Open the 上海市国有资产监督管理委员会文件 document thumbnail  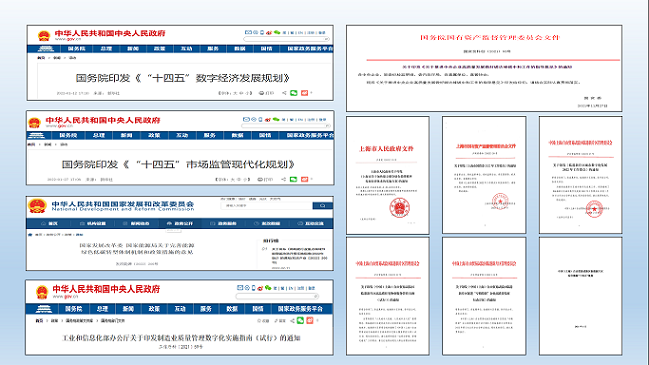[484, 175]
